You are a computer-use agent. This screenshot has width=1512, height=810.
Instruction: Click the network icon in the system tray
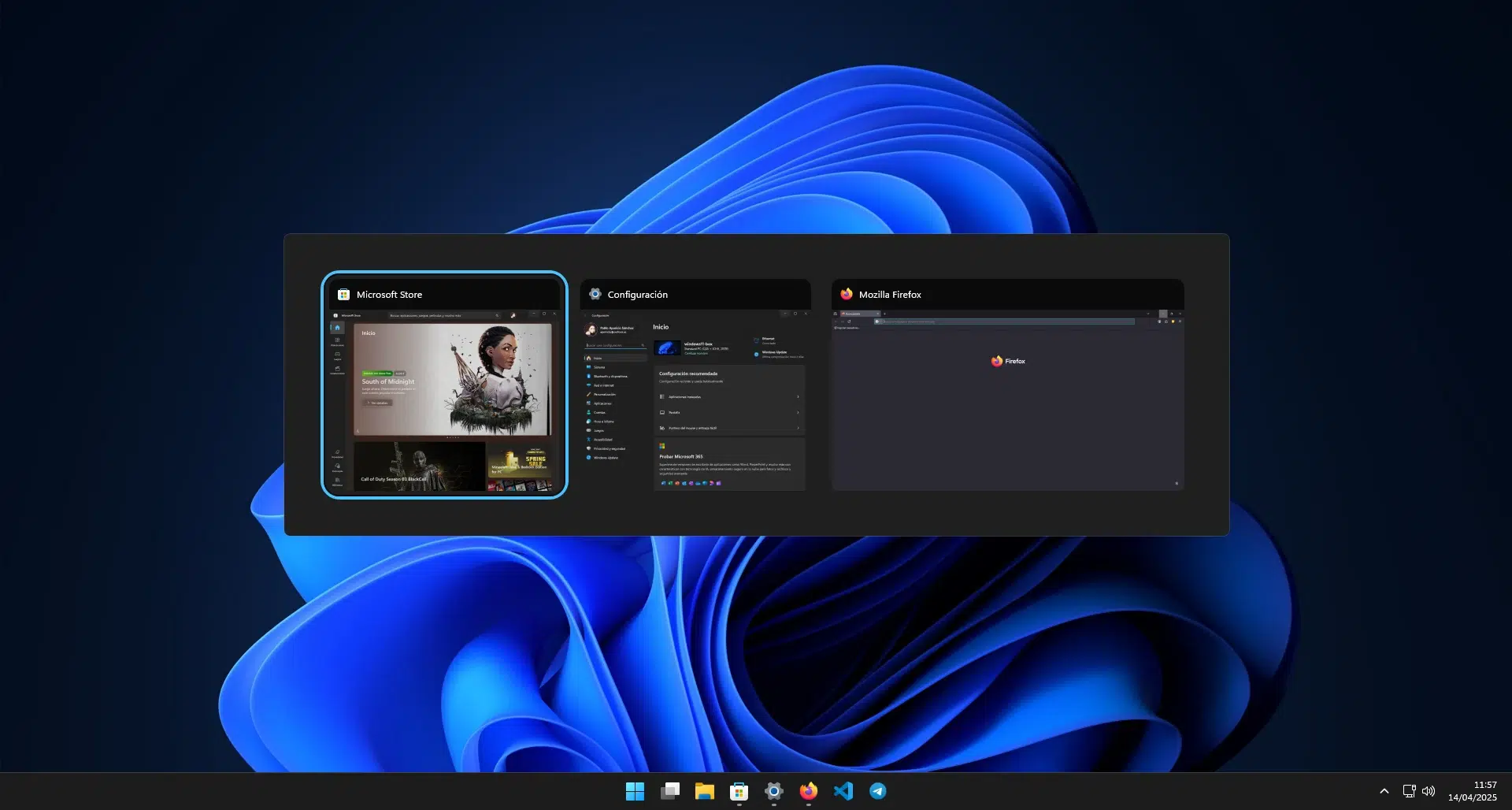[x=1409, y=791]
